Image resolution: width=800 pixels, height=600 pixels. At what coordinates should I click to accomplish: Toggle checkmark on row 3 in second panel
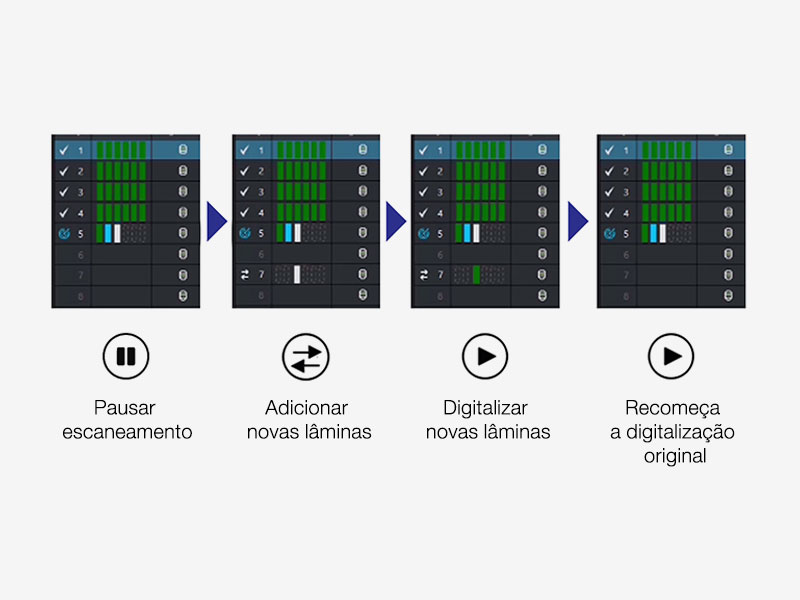click(x=243, y=192)
